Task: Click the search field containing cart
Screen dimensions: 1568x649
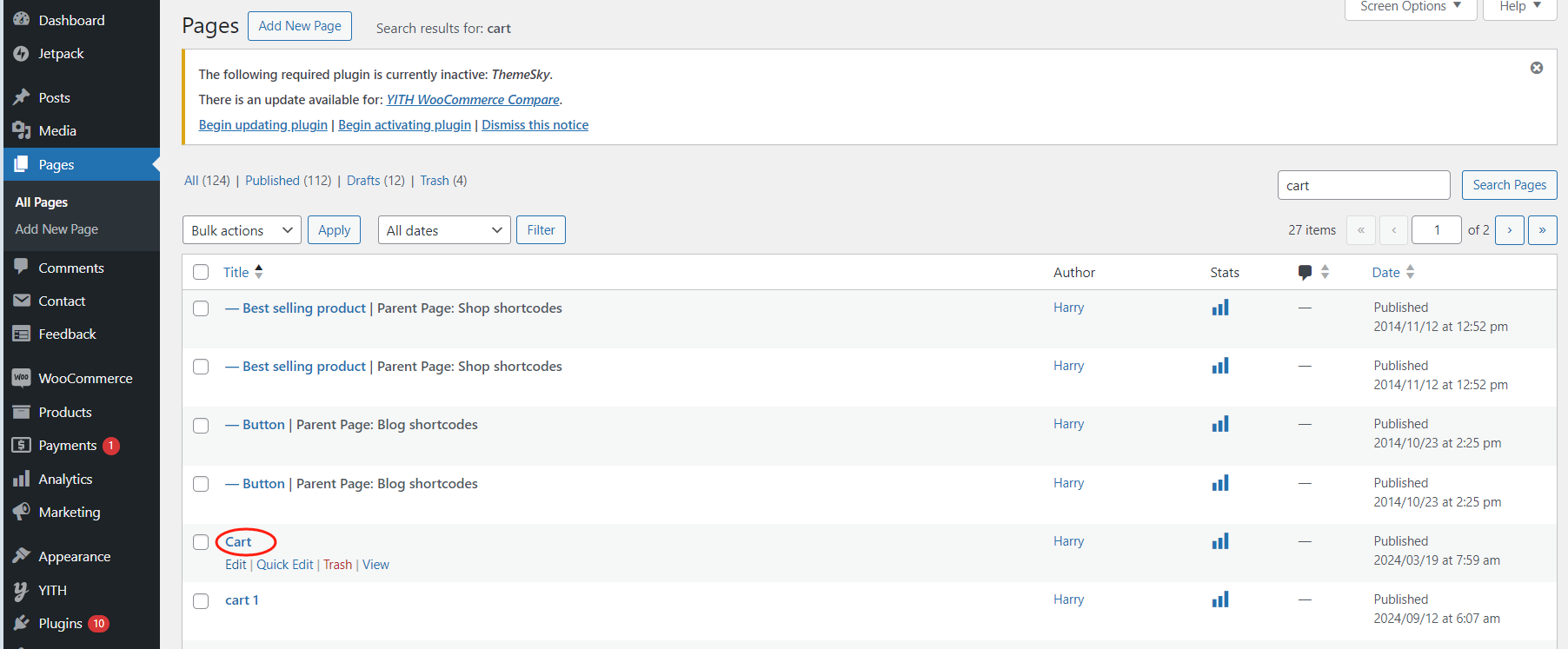Action: (1363, 185)
